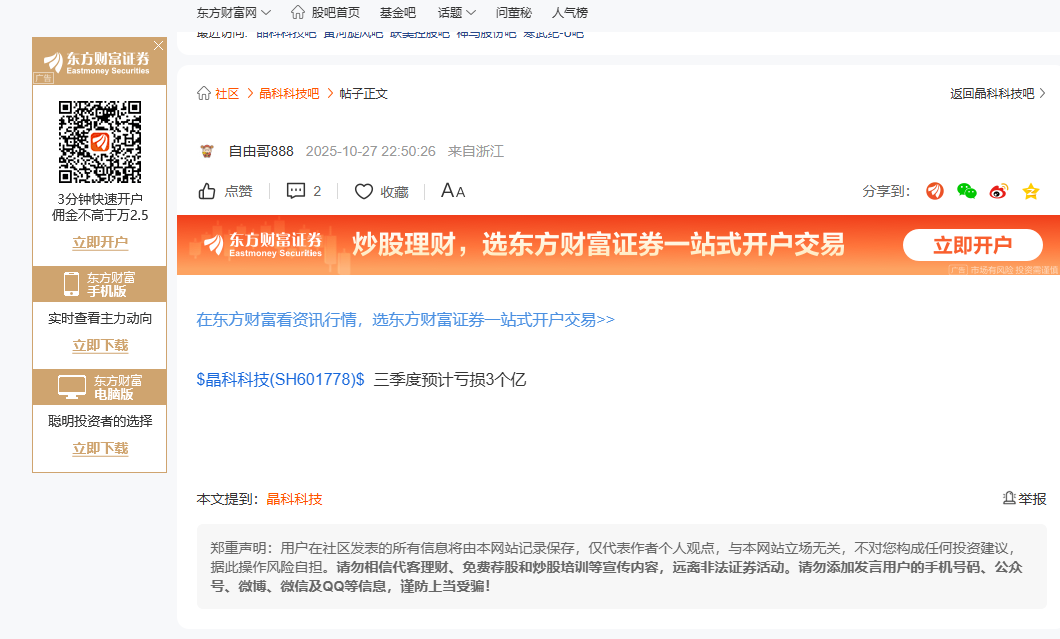This screenshot has height=639, width=1060.
Task: Open the comments speech bubble icon
Action: 296,191
